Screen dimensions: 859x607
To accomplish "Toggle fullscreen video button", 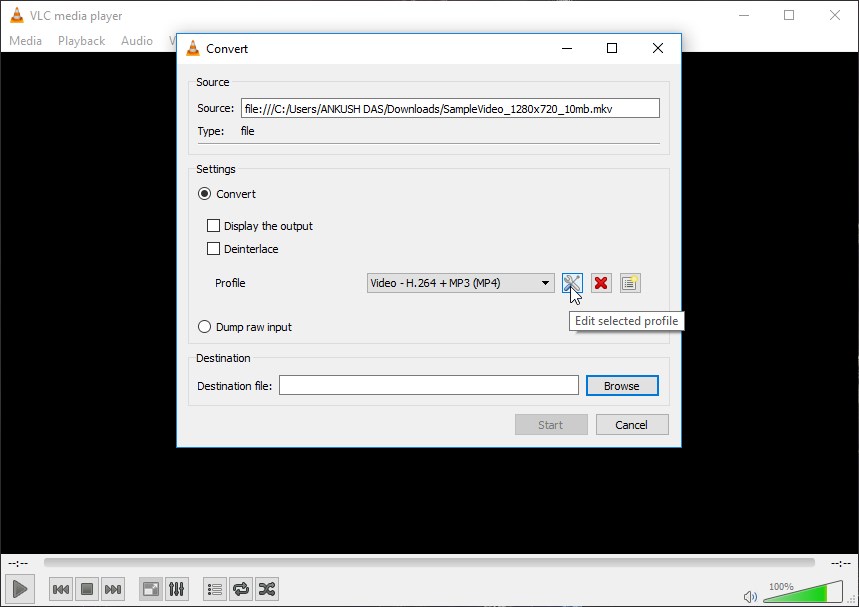I will (x=151, y=589).
